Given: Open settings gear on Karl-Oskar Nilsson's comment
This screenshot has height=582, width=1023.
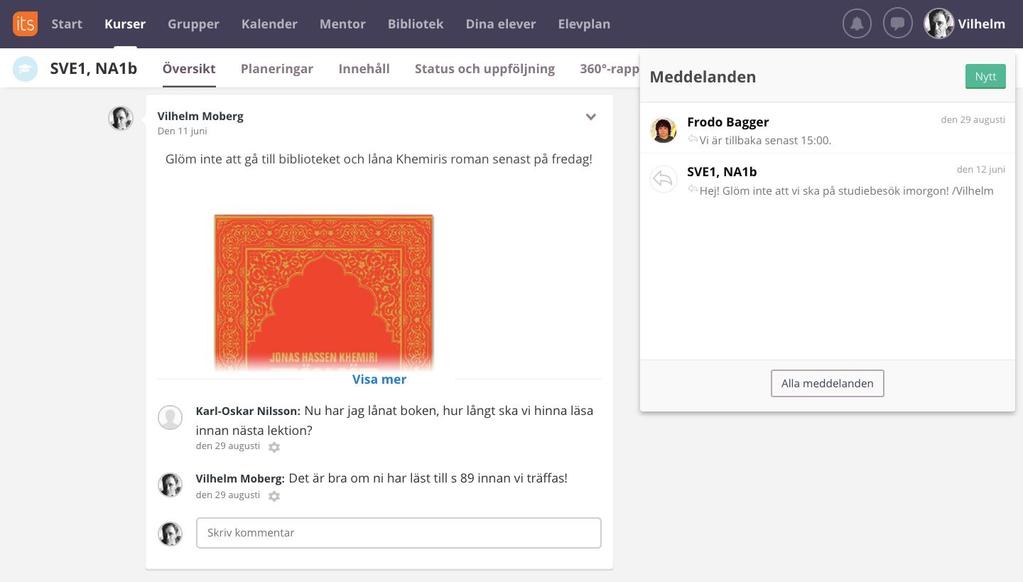Looking at the screenshot, I should [275, 447].
